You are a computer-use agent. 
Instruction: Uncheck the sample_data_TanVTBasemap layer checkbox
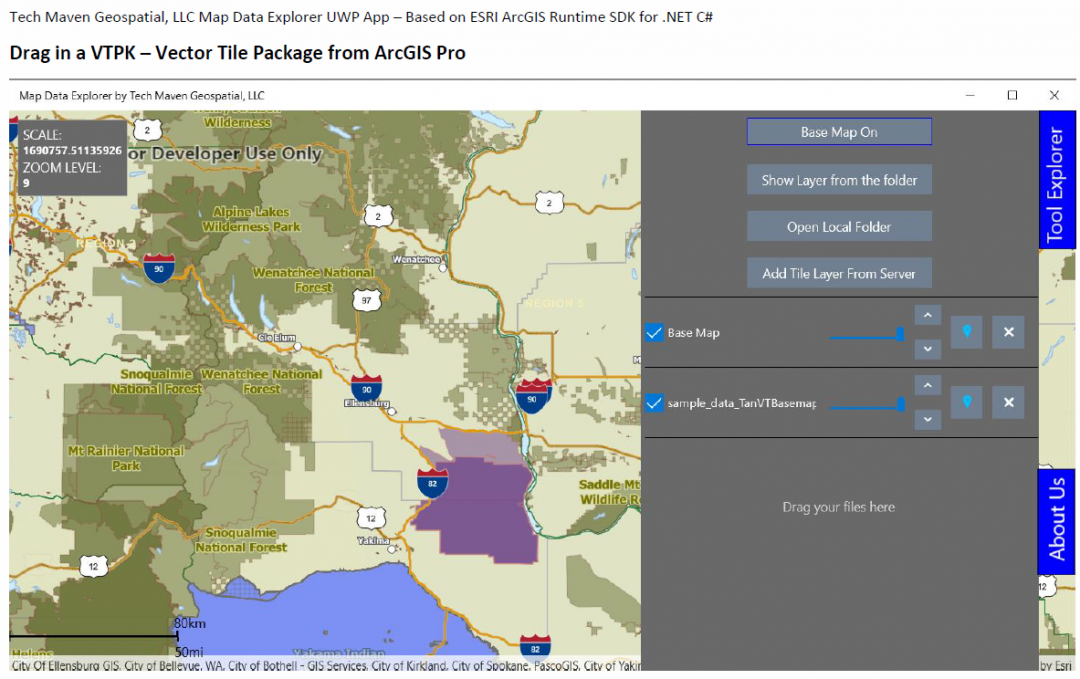click(655, 402)
